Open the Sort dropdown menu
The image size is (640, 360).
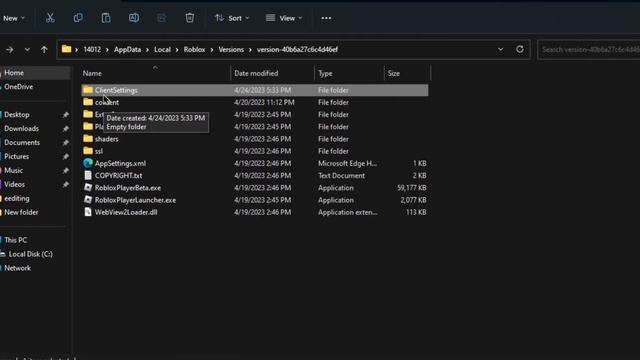pos(232,18)
